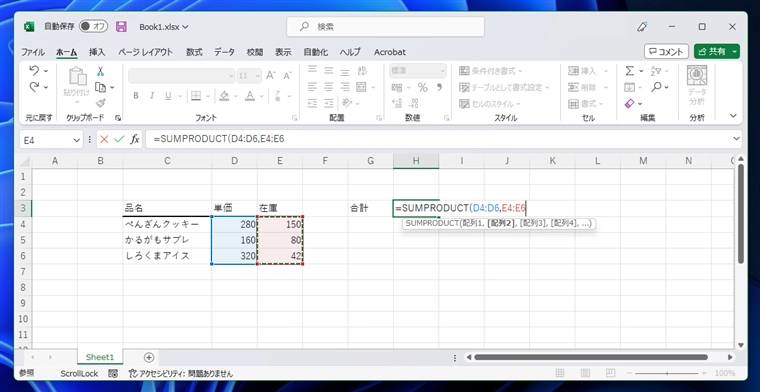Screen dimensions: 760x392
Task: Add a new sheet with plus button
Action: 149,357
